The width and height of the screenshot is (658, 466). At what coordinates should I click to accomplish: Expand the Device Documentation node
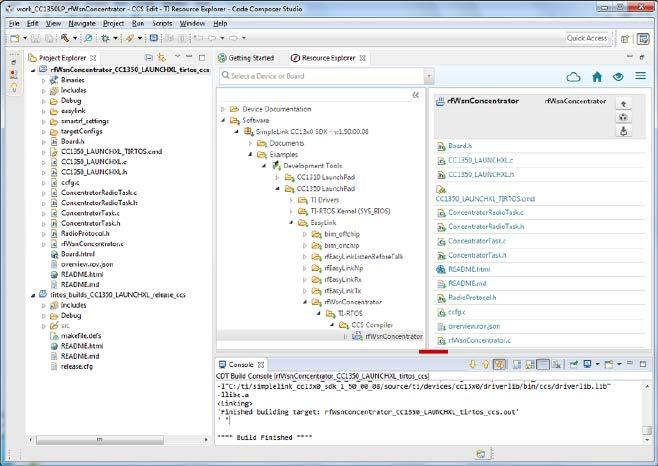pyautogui.click(x=223, y=109)
